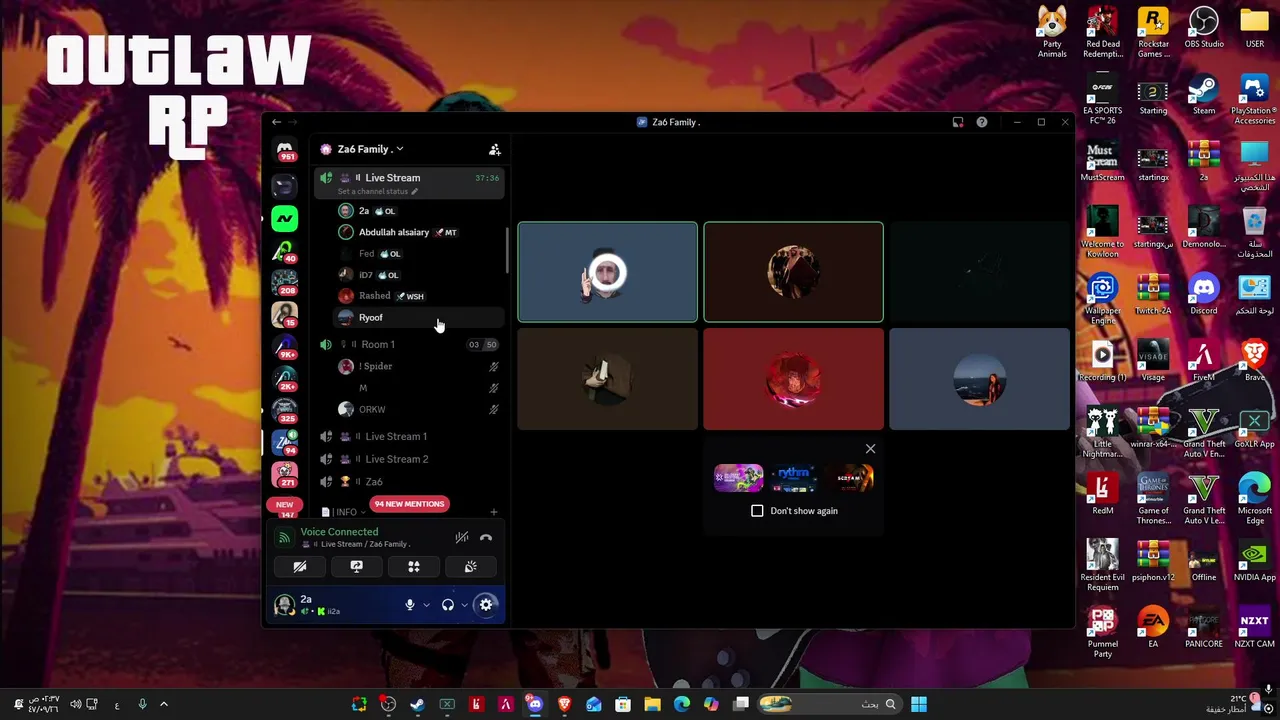The image size is (1280, 720).
Task: Open server icon with 208 badge
Action: coord(285,282)
